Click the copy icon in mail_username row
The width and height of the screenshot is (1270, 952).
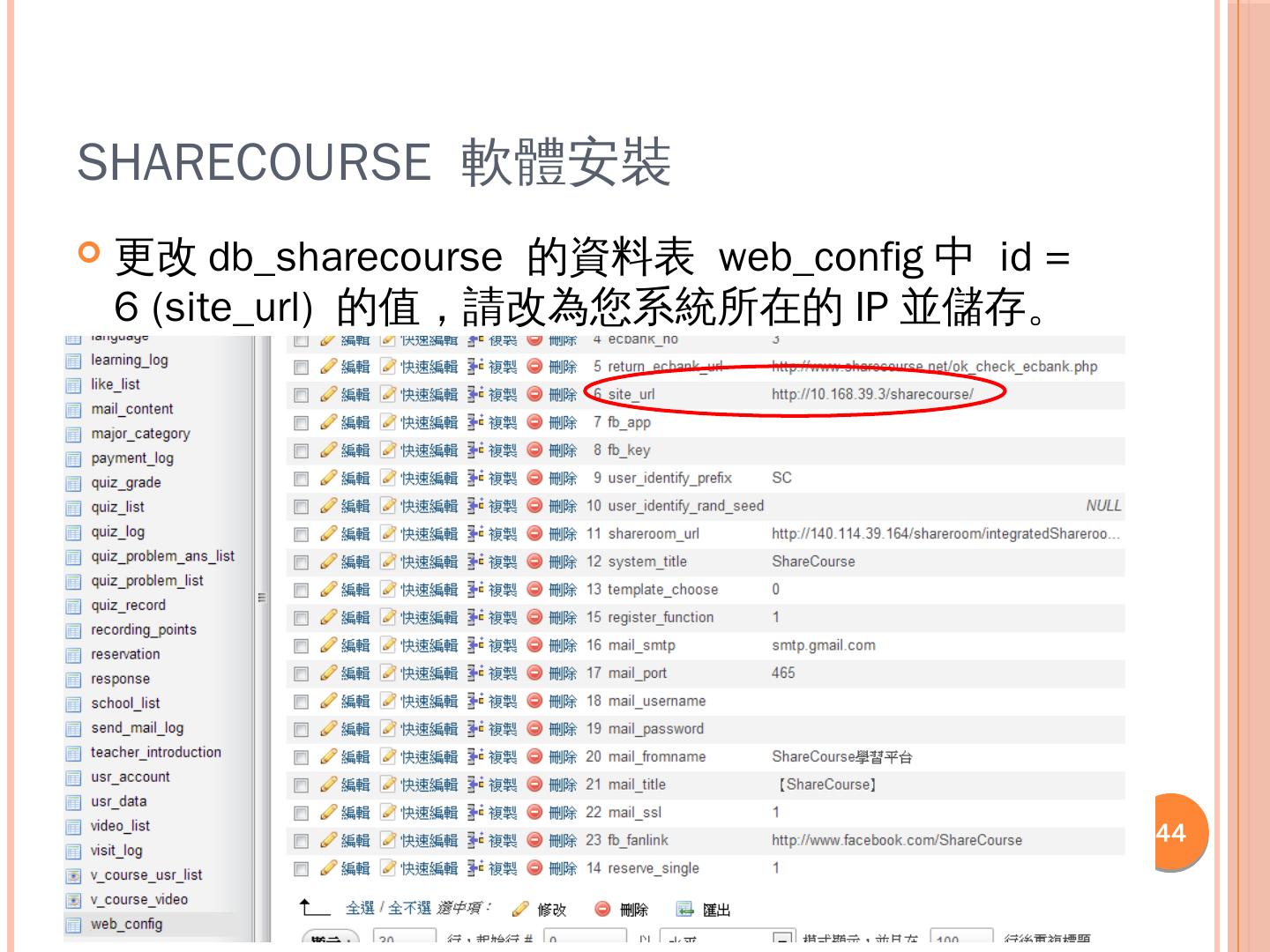(x=476, y=701)
